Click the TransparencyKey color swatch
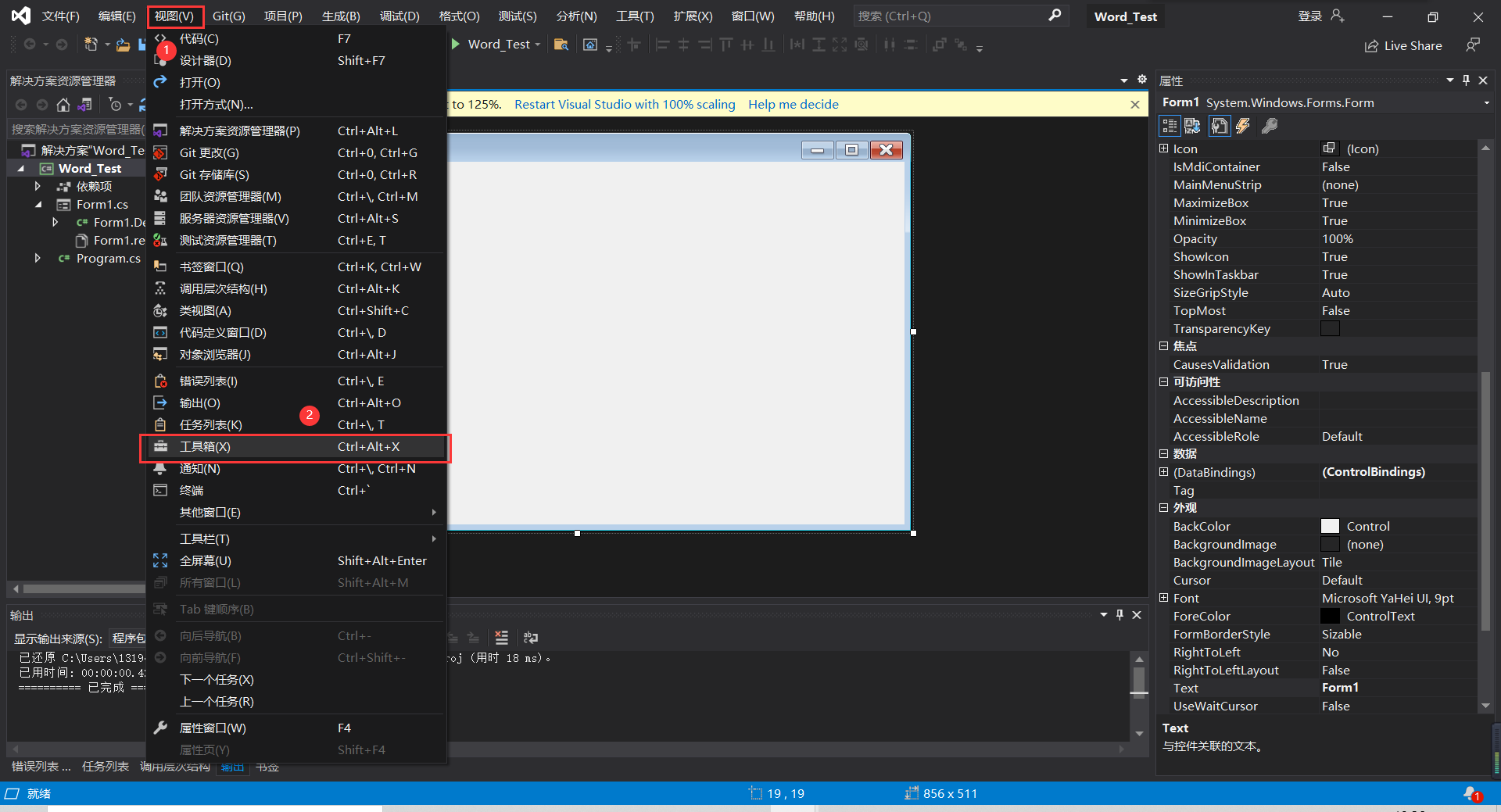This screenshot has height=812, width=1501. pos(1330,328)
